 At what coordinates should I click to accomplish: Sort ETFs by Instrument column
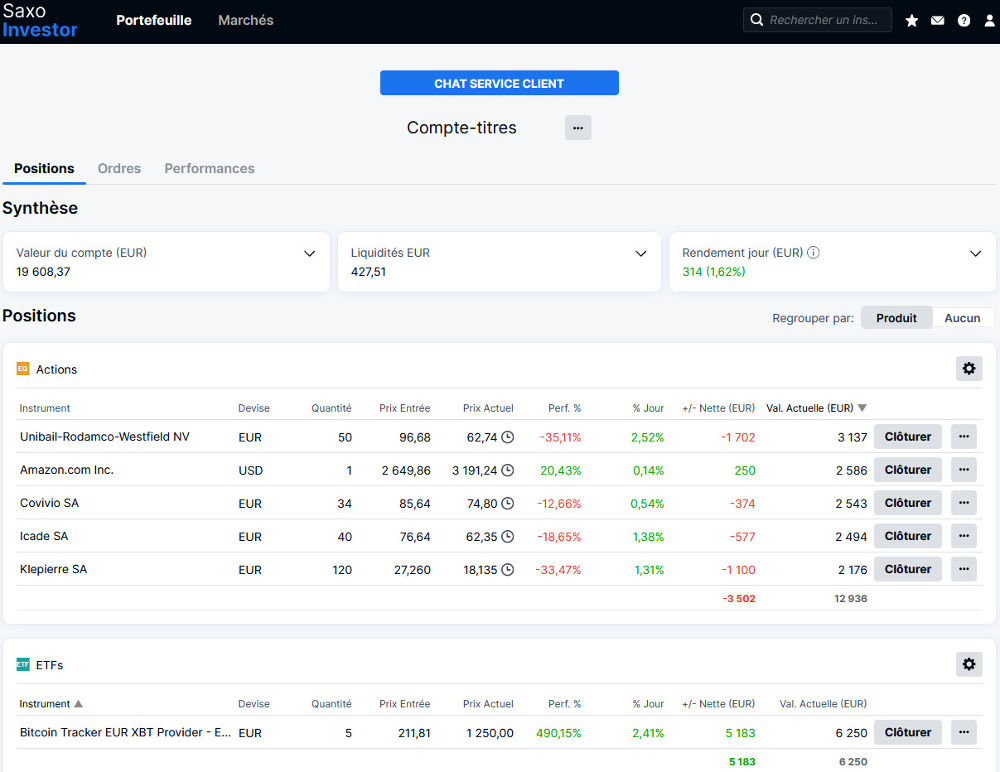tap(50, 704)
